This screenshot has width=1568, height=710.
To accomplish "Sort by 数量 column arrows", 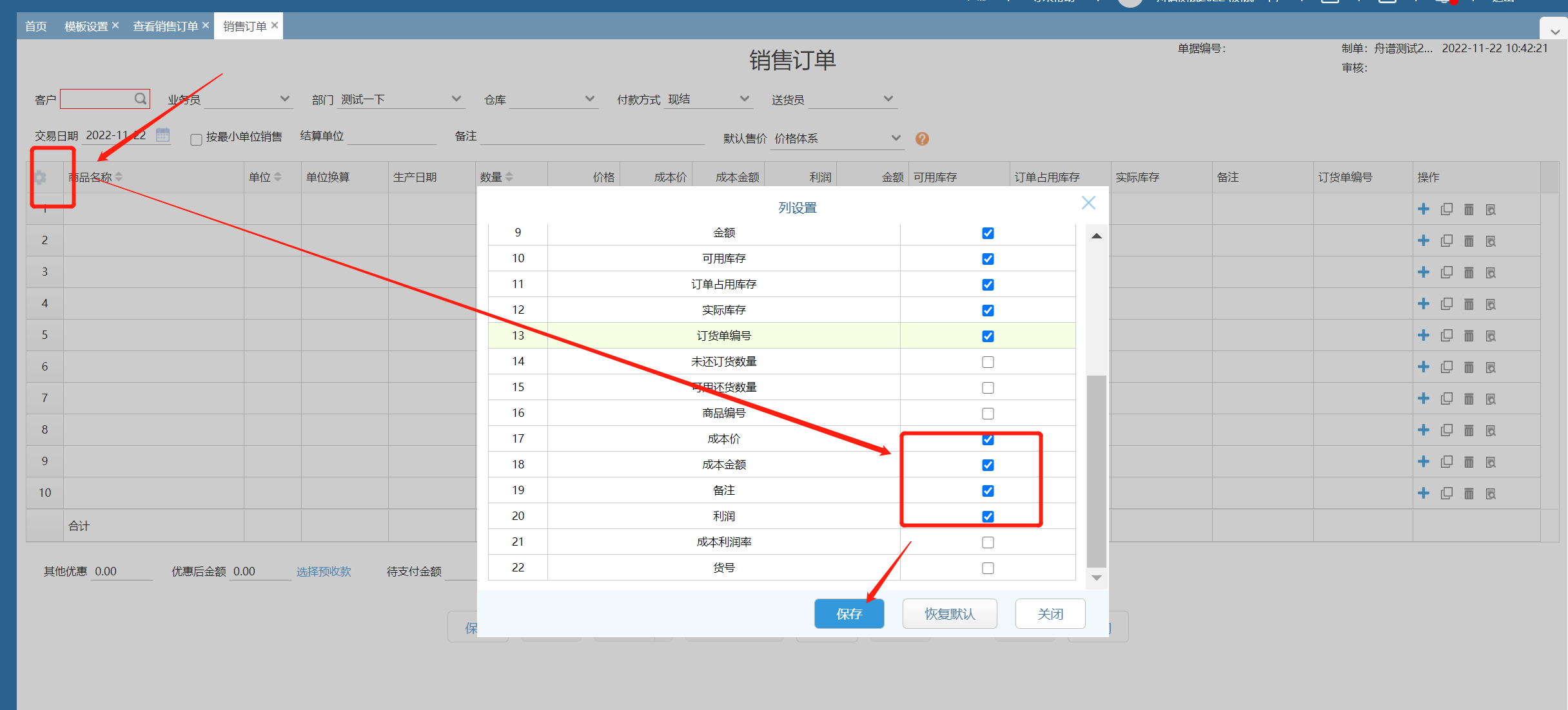I will 509,177.
